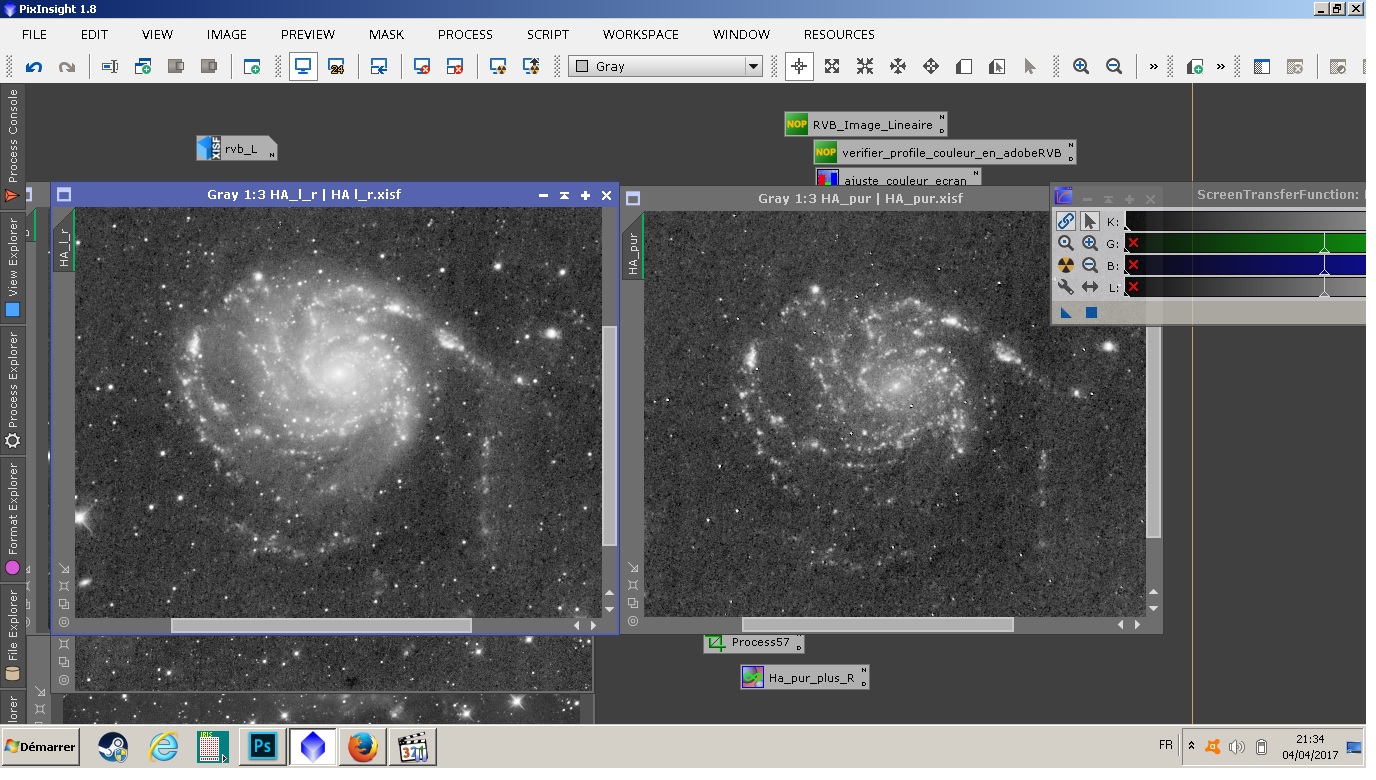Viewport: 1376px width, 780px height.
Task: Click the Redo arrow in toolbar
Action: pyautogui.click(x=67, y=67)
